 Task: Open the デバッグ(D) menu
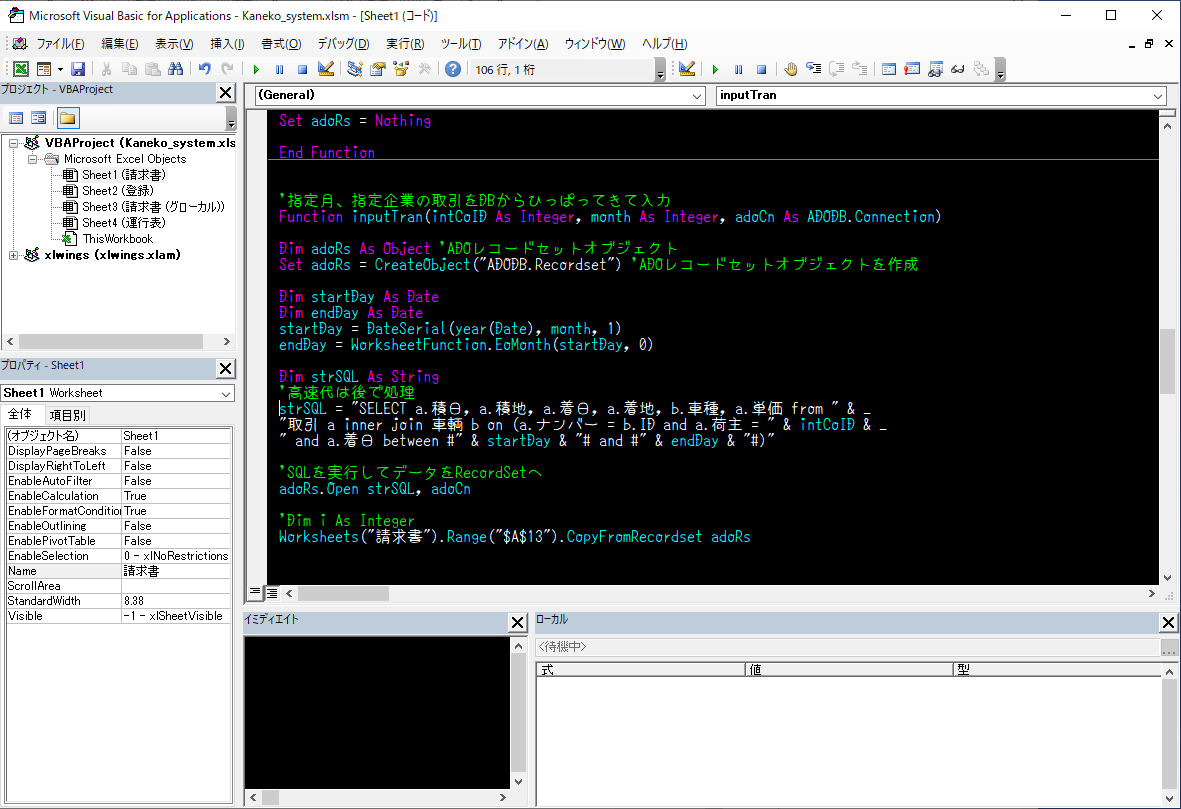(x=343, y=44)
